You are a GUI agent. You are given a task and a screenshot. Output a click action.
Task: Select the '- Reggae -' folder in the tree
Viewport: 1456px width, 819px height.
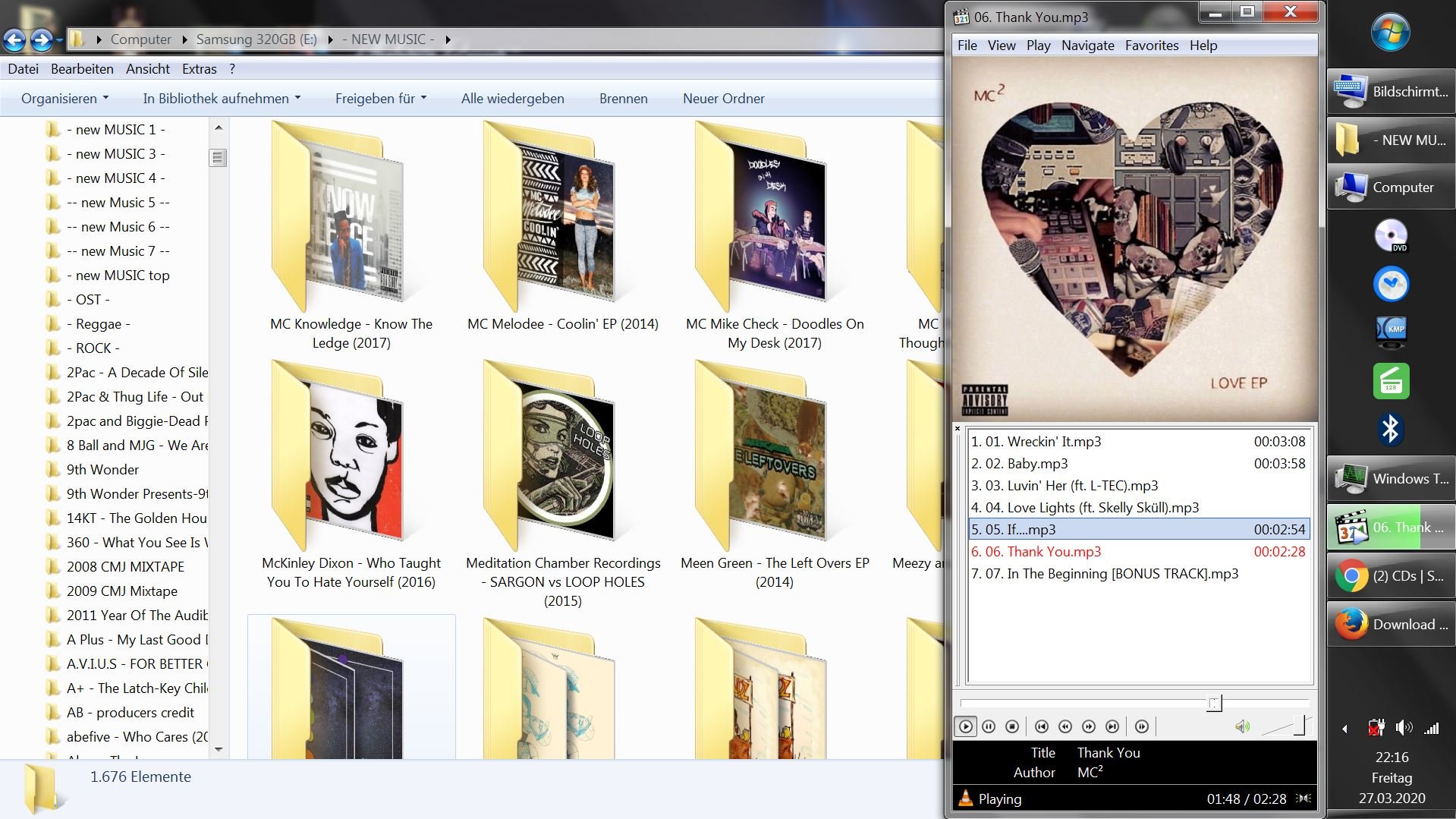(x=99, y=324)
